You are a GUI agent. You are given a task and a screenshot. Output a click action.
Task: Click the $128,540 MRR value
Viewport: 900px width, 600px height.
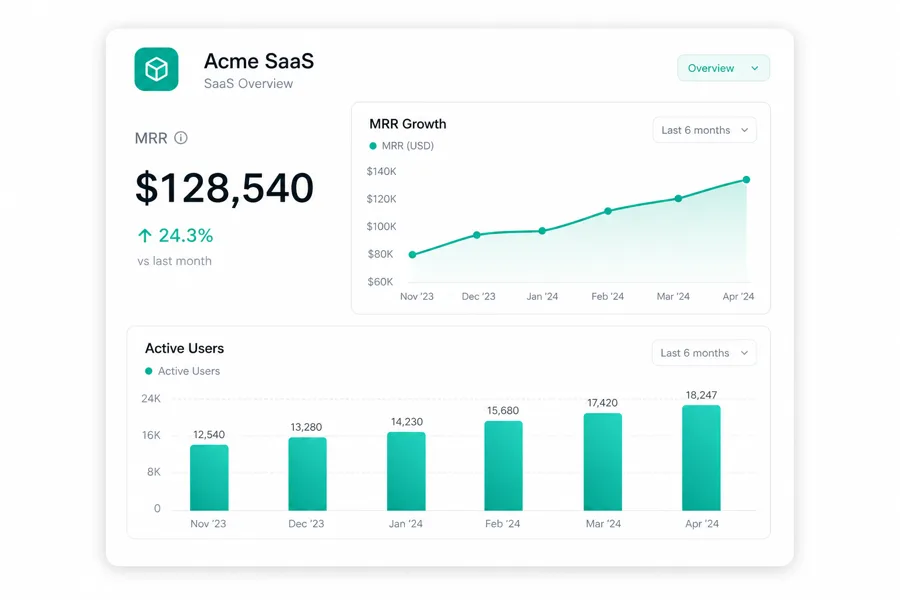[224, 188]
